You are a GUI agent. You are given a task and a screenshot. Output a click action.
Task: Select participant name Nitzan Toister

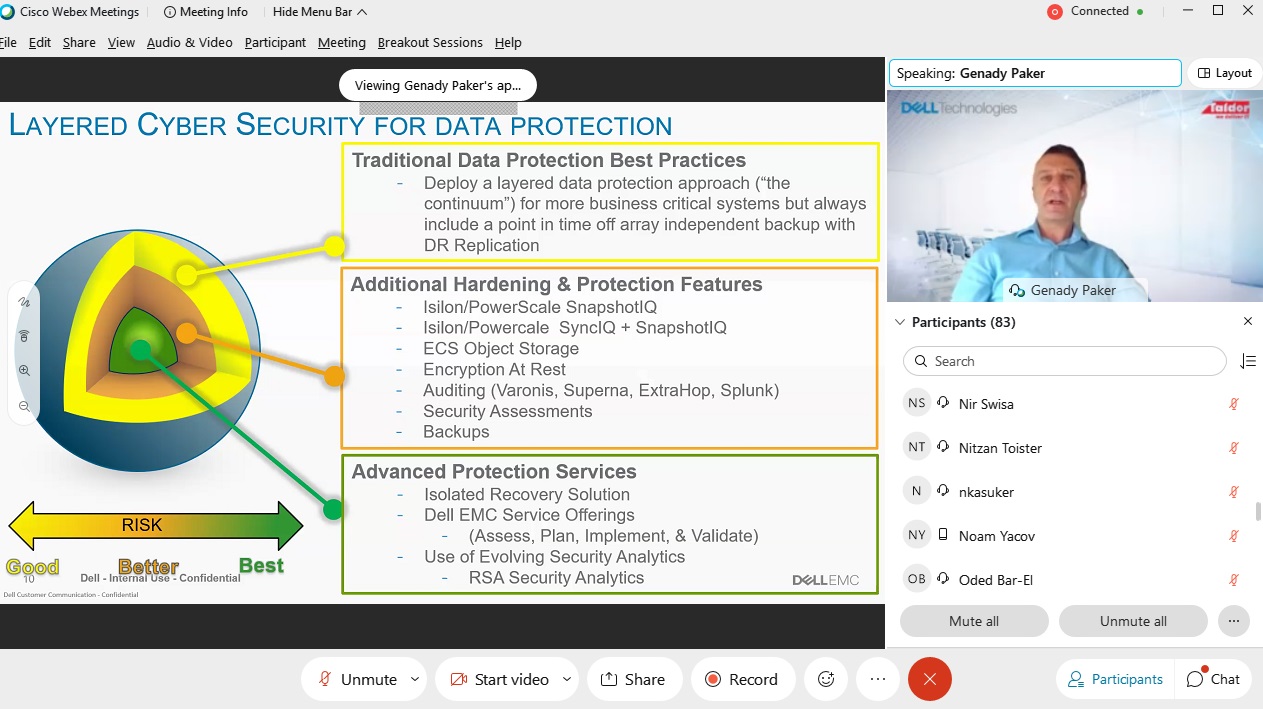pos(1000,448)
